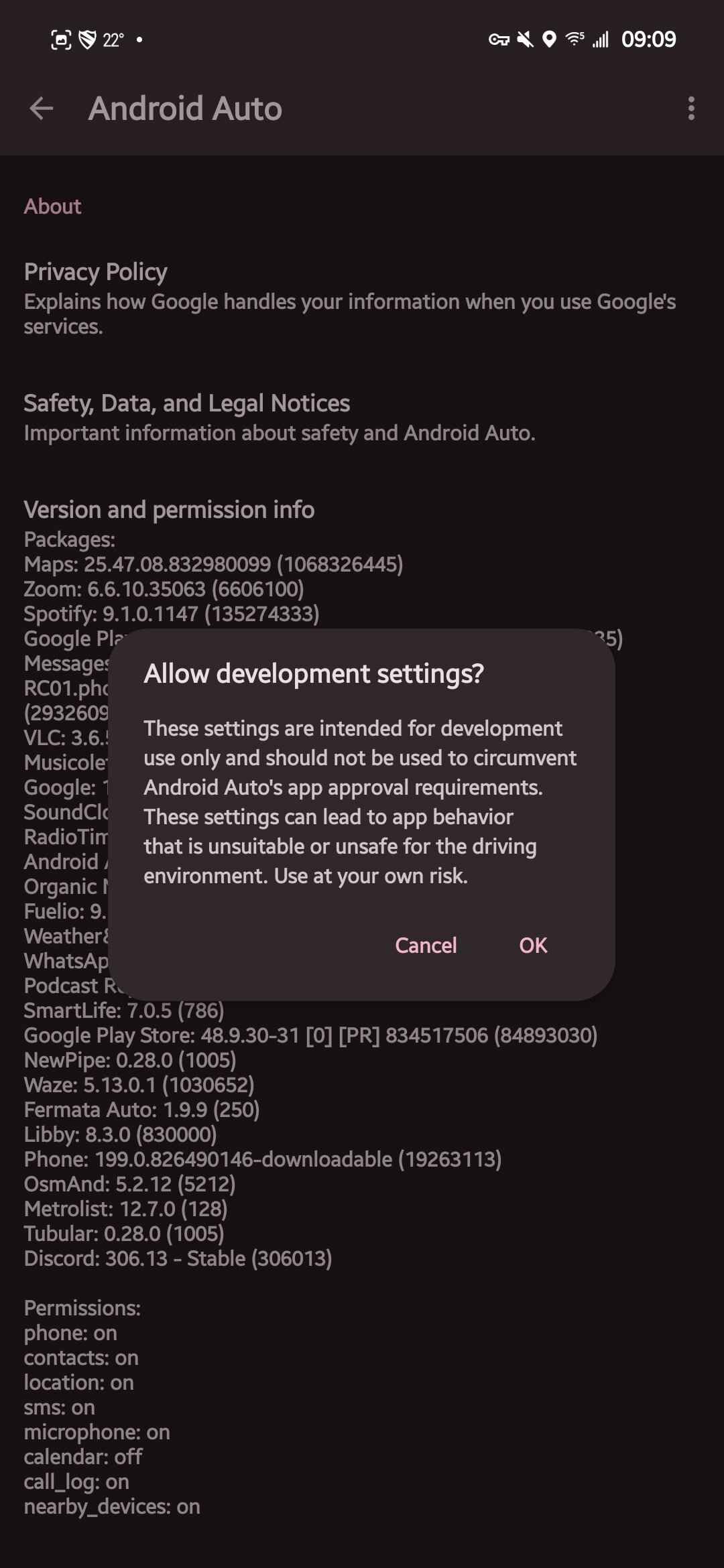The width and height of the screenshot is (724, 1568).
Task: Select the location indicator icon
Action: (x=551, y=38)
